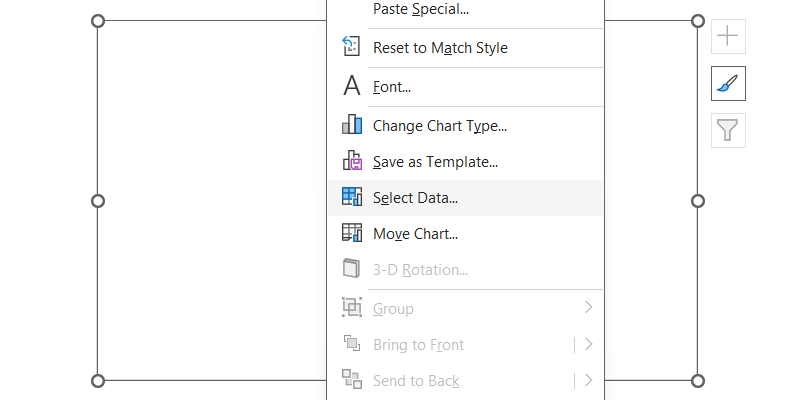Expand the Send to Back submenu arrow
The image size is (800, 400).
[x=589, y=380]
